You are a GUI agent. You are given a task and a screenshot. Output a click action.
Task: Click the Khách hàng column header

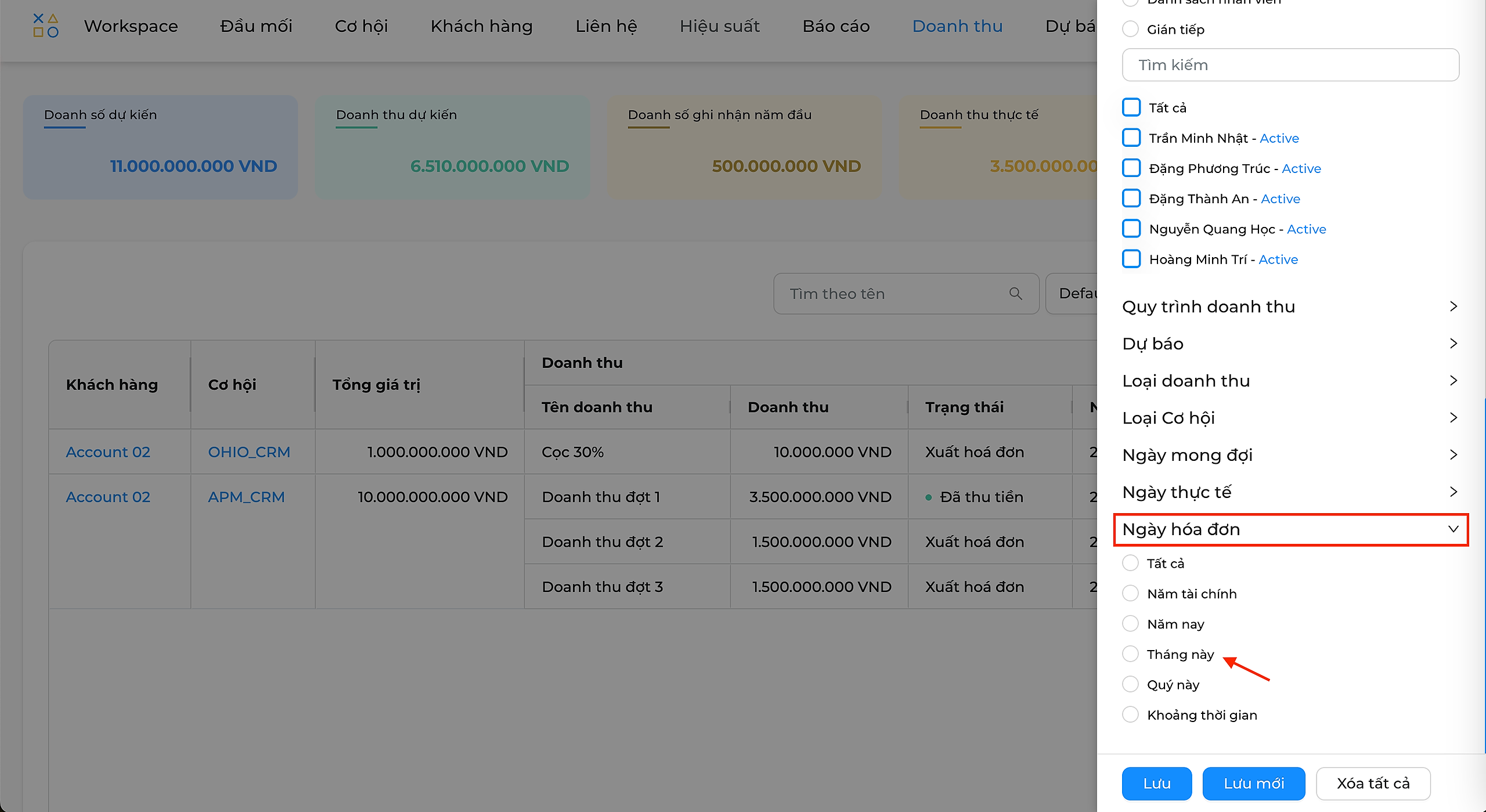pyautogui.click(x=120, y=385)
